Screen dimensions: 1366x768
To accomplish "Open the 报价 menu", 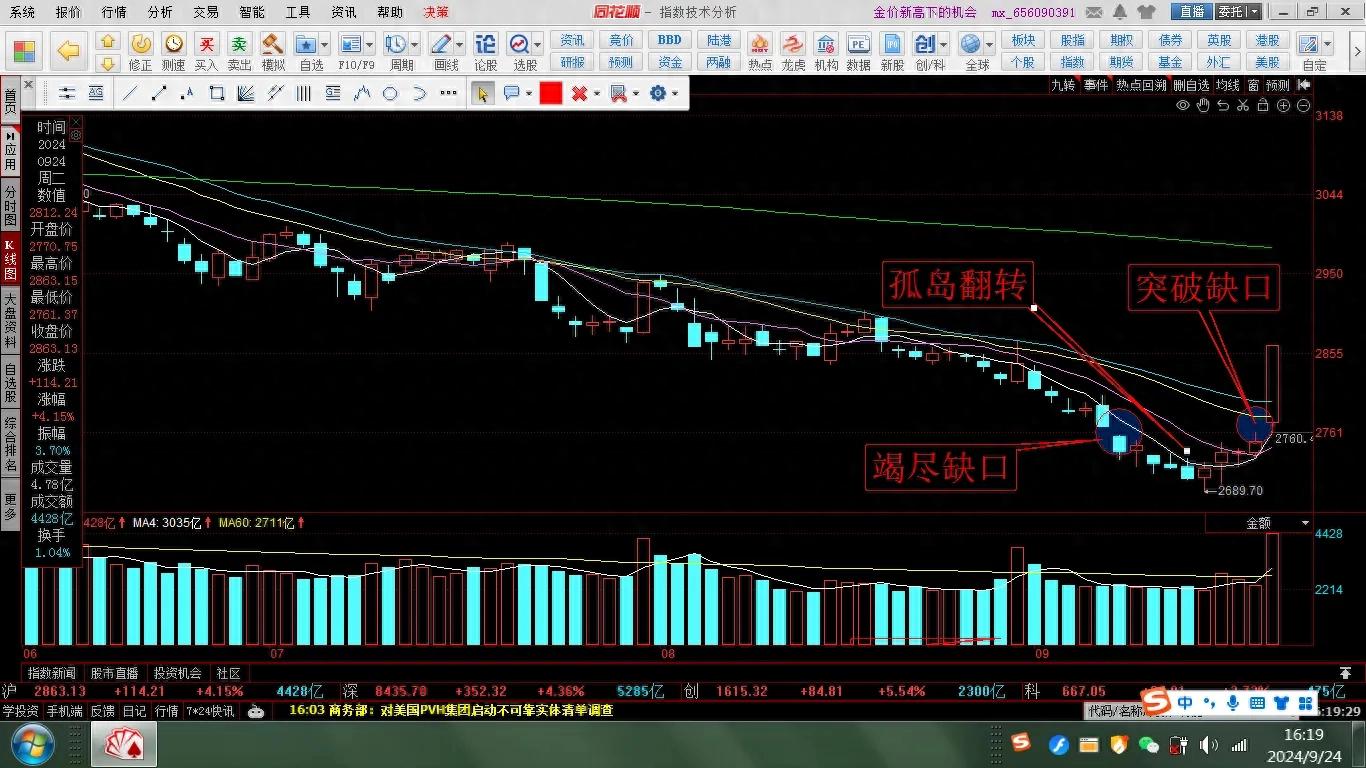I will (x=68, y=12).
